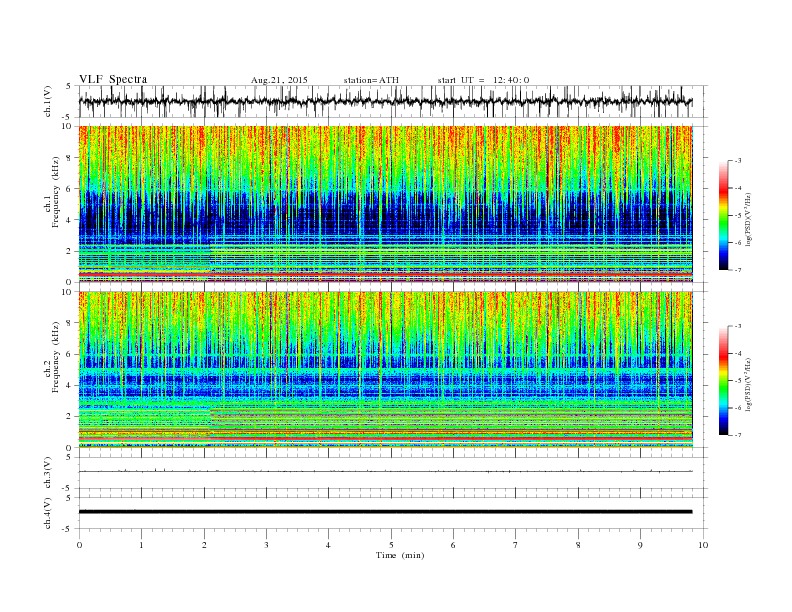792x612 pixels.
Task: Click the colorbar beside the ch.2 spectrogram
Action: (x=723, y=381)
